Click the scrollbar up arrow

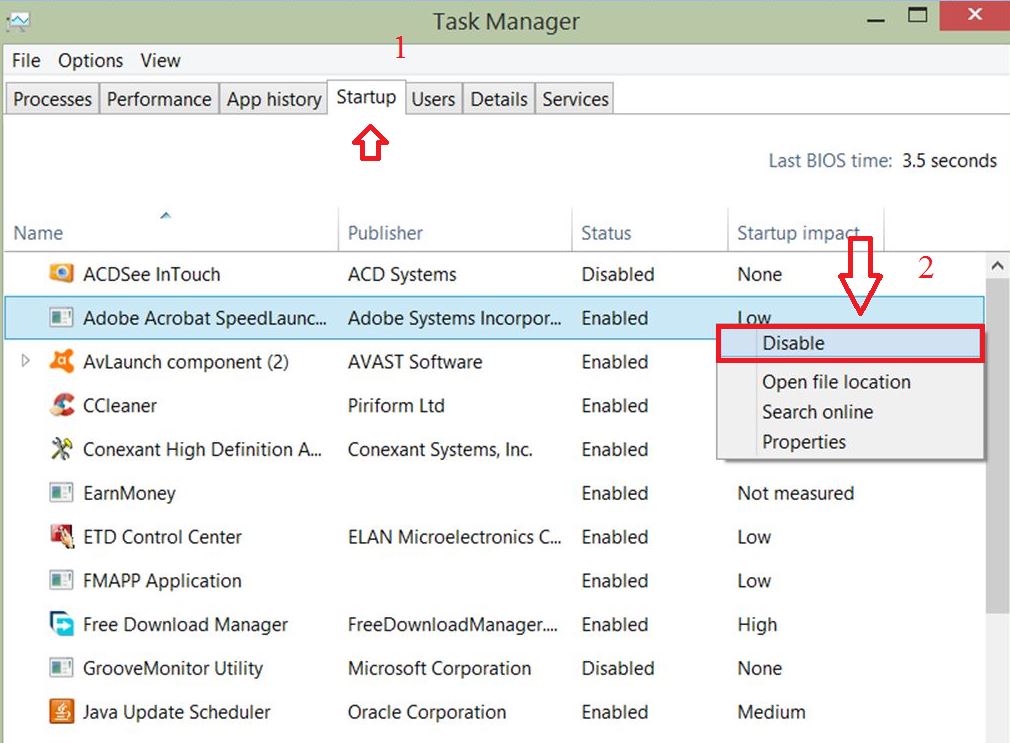pos(997,266)
